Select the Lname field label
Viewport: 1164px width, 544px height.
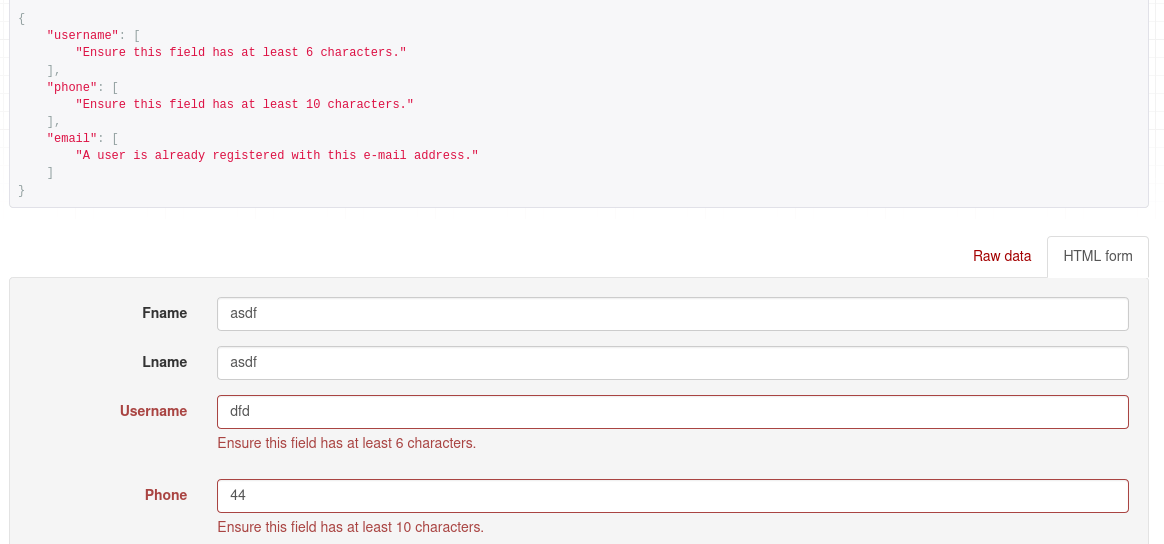[165, 362]
